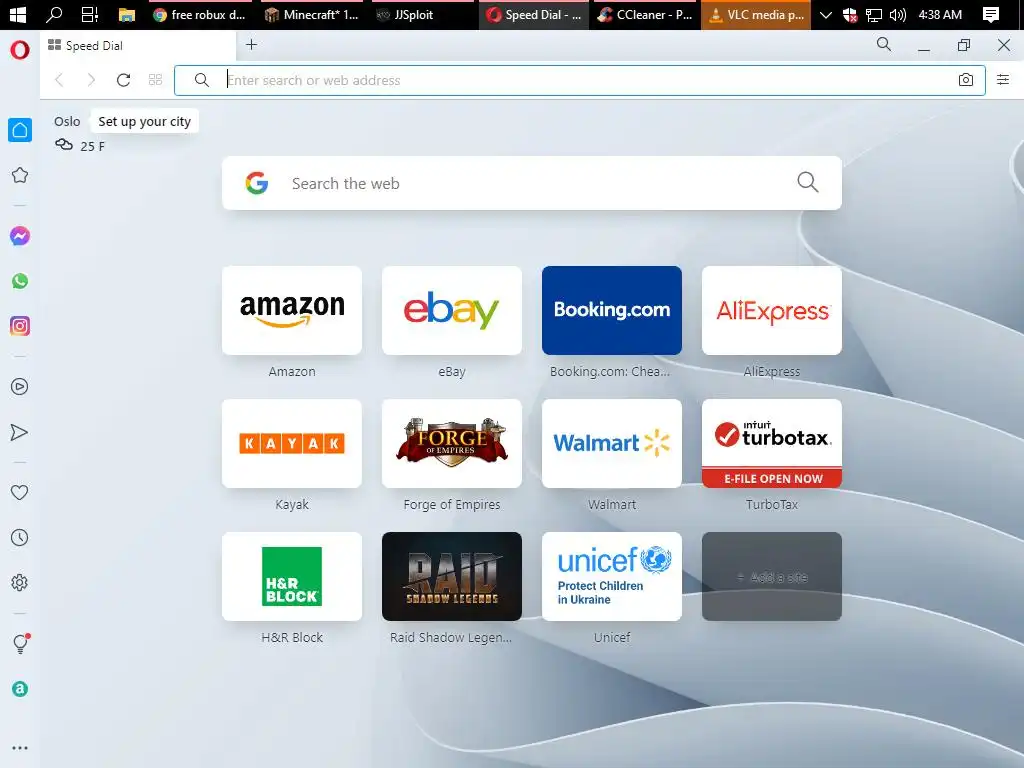Open the Speed Dial grid button
Screen dimensions: 1024x768
point(155,80)
